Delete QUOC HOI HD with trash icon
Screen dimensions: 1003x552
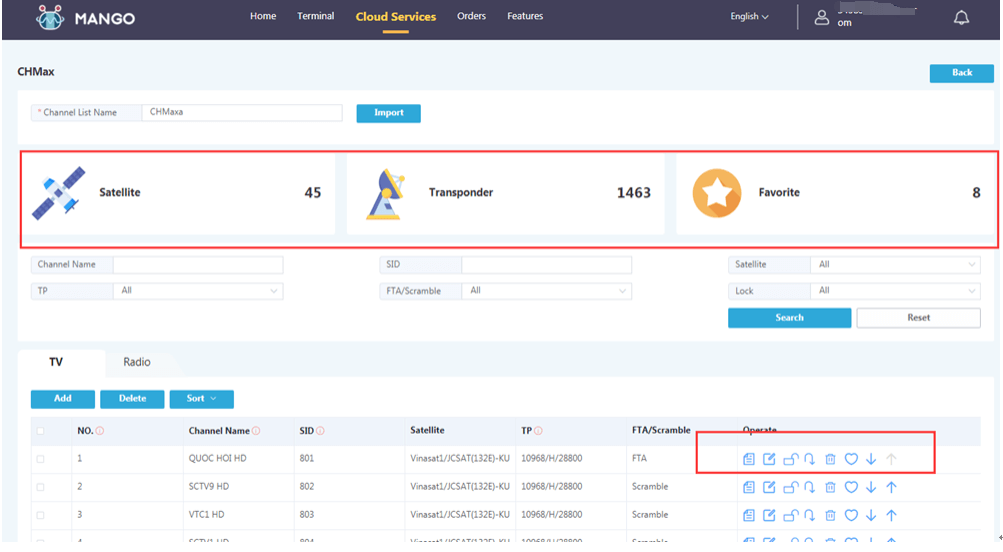830,459
